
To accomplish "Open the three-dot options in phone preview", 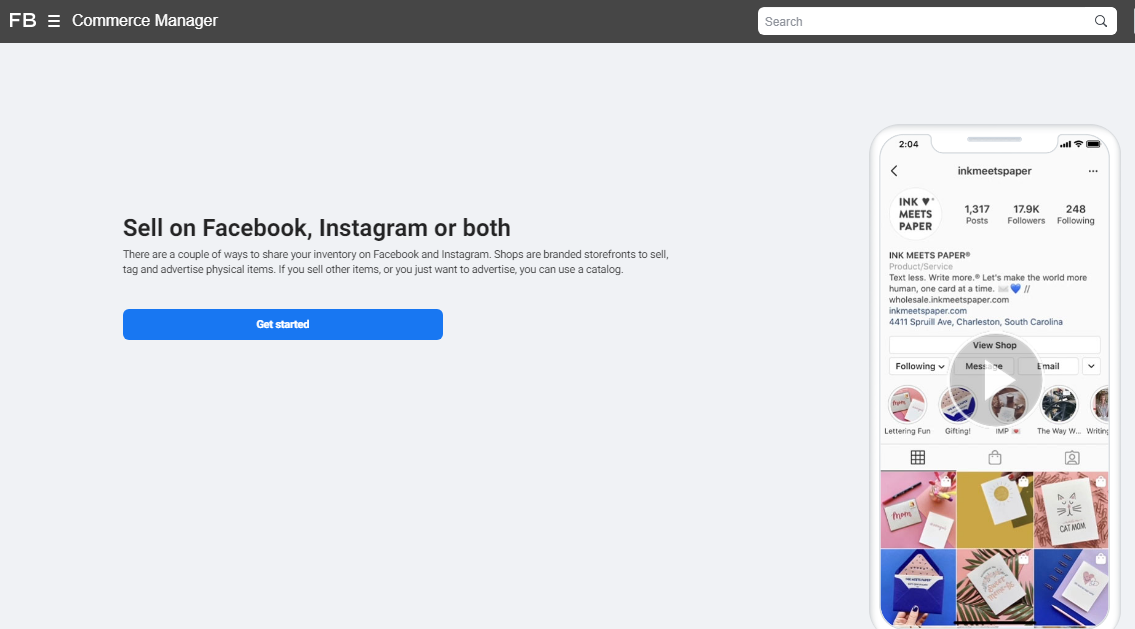I will coord(1093,171).
